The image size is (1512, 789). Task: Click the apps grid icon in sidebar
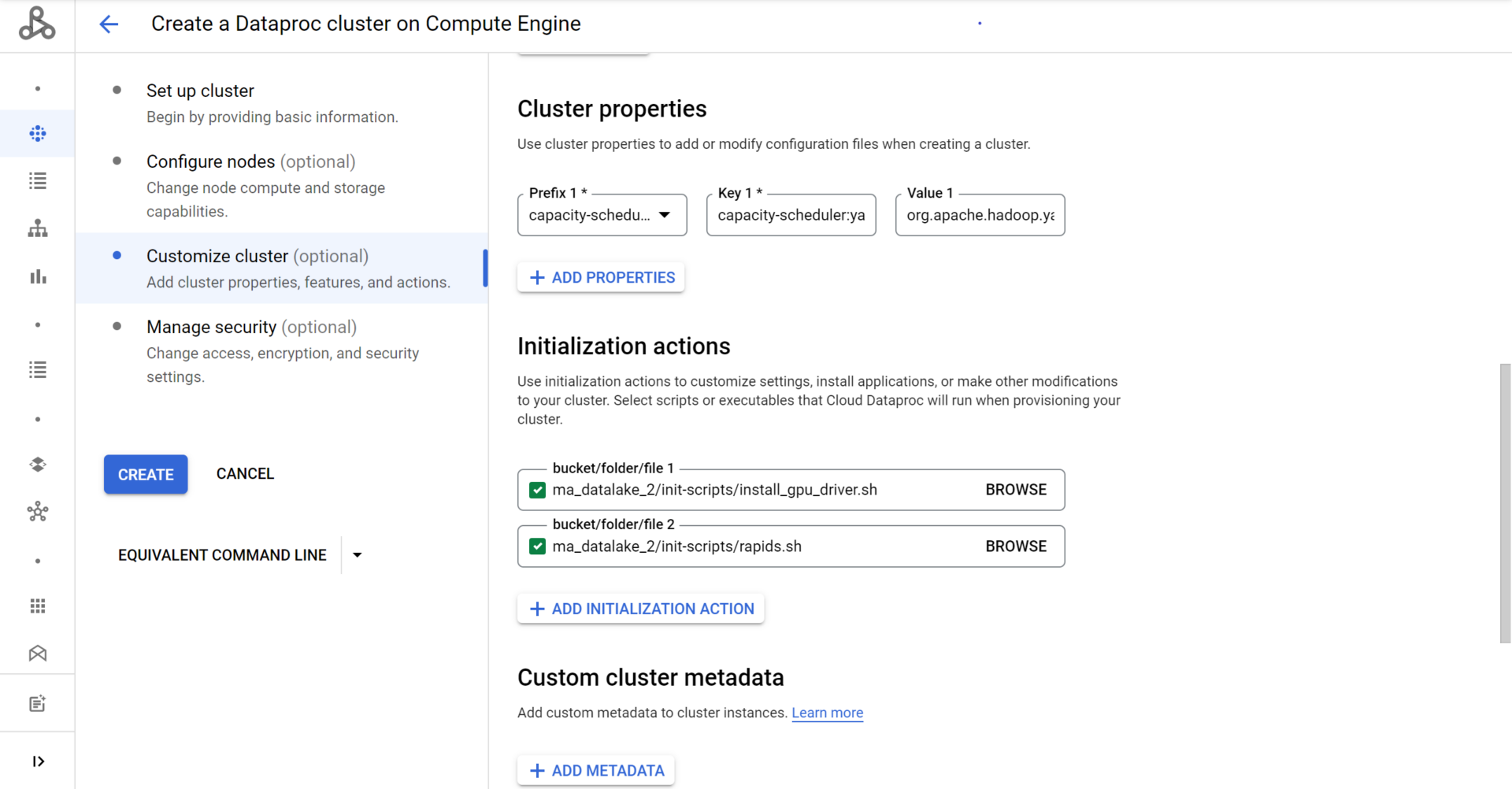[37, 605]
